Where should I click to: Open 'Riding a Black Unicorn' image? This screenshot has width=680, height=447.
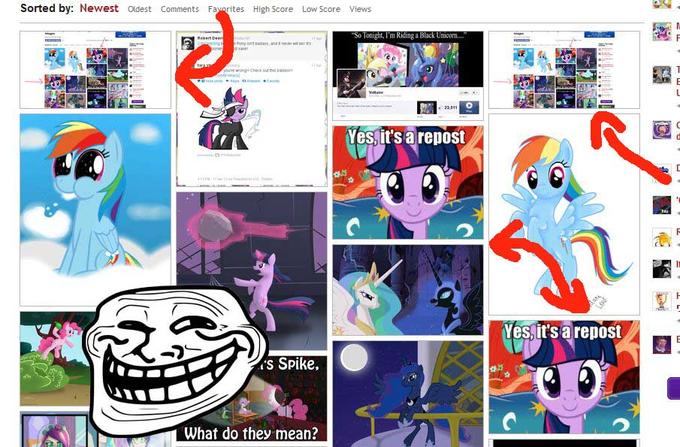tap(408, 75)
